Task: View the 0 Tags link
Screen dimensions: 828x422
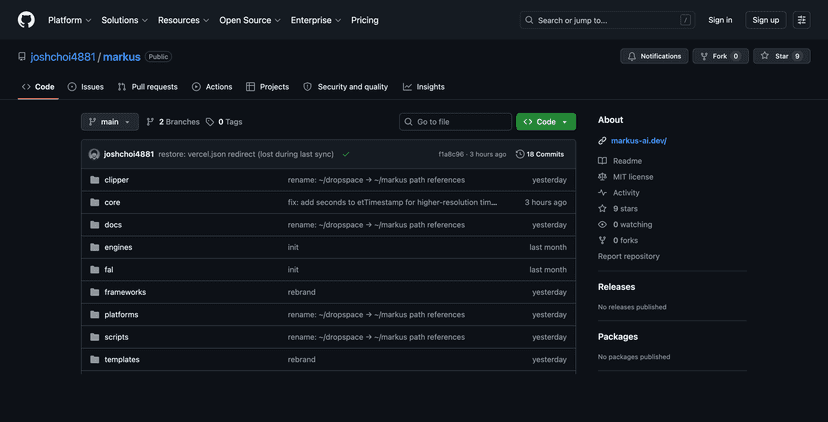Action: tap(224, 121)
